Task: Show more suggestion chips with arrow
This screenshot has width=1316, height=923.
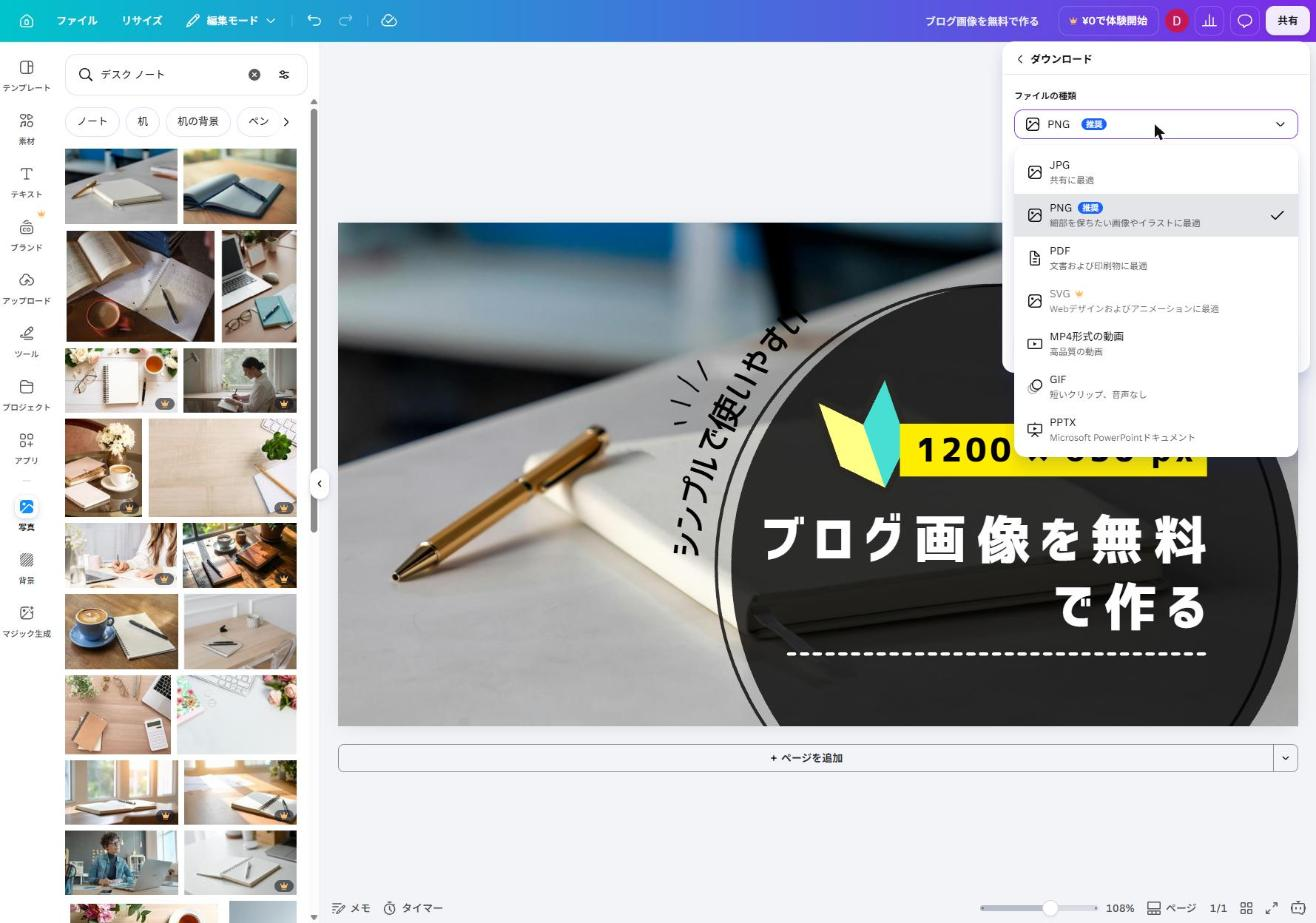Action: pyautogui.click(x=286, y=122)
